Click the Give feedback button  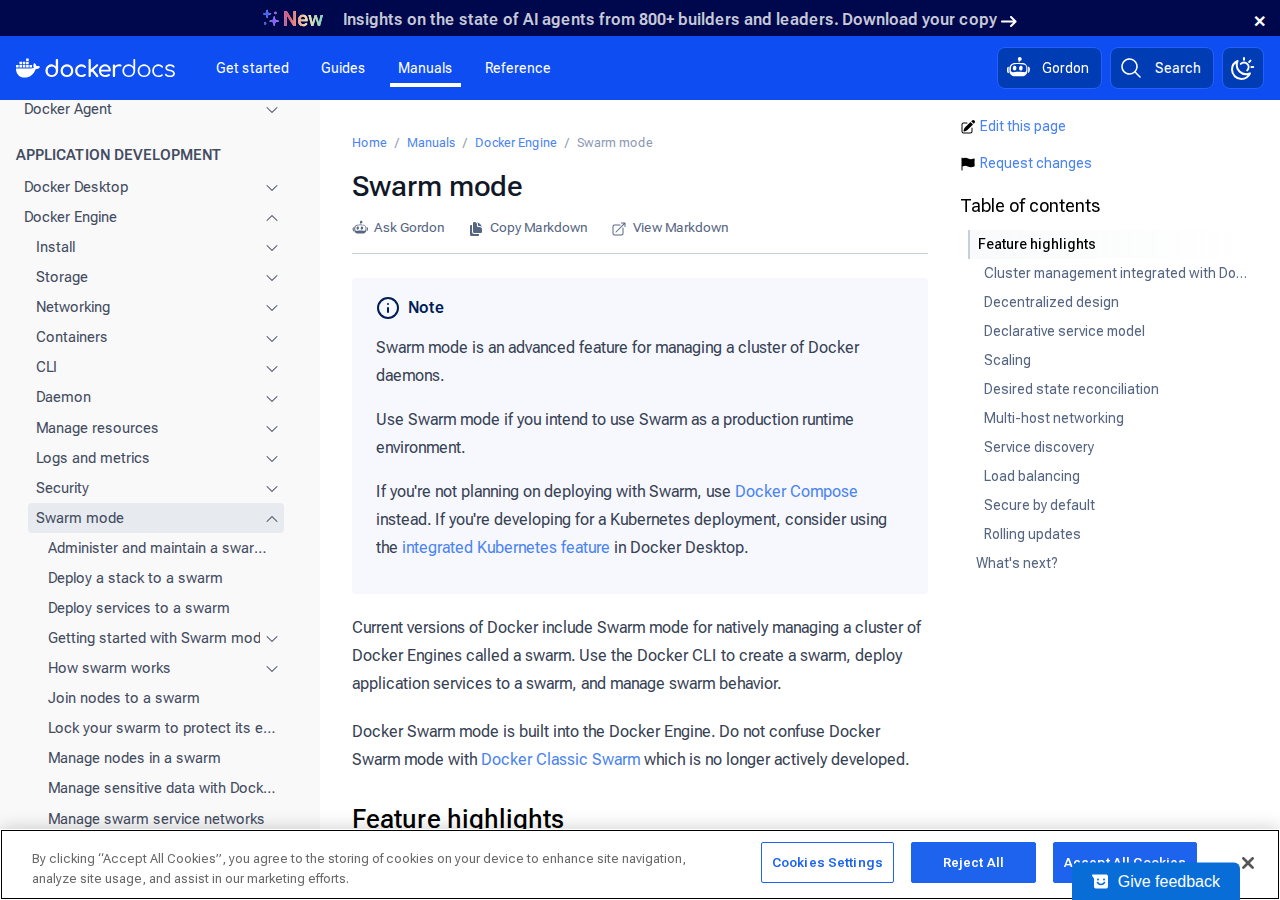pyautogui.click(x=1156, y=881)
